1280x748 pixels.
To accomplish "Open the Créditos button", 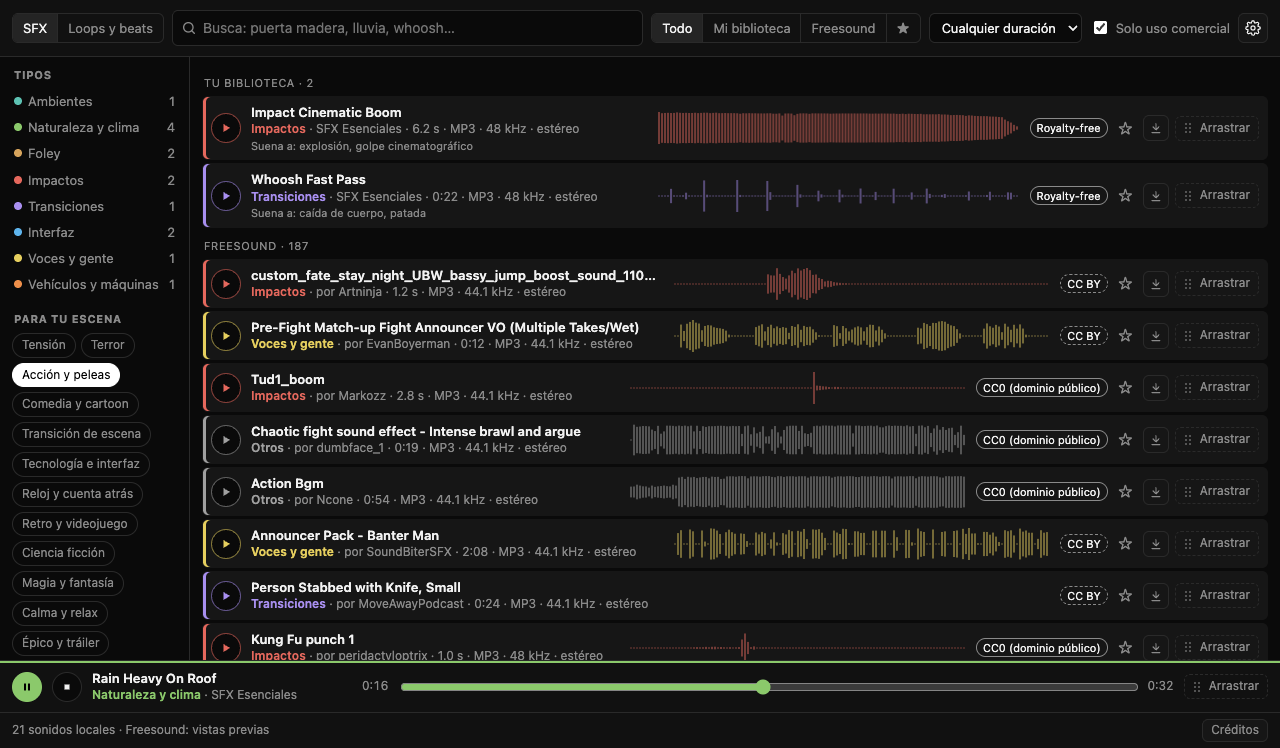I will click(x=1235, y=730).
